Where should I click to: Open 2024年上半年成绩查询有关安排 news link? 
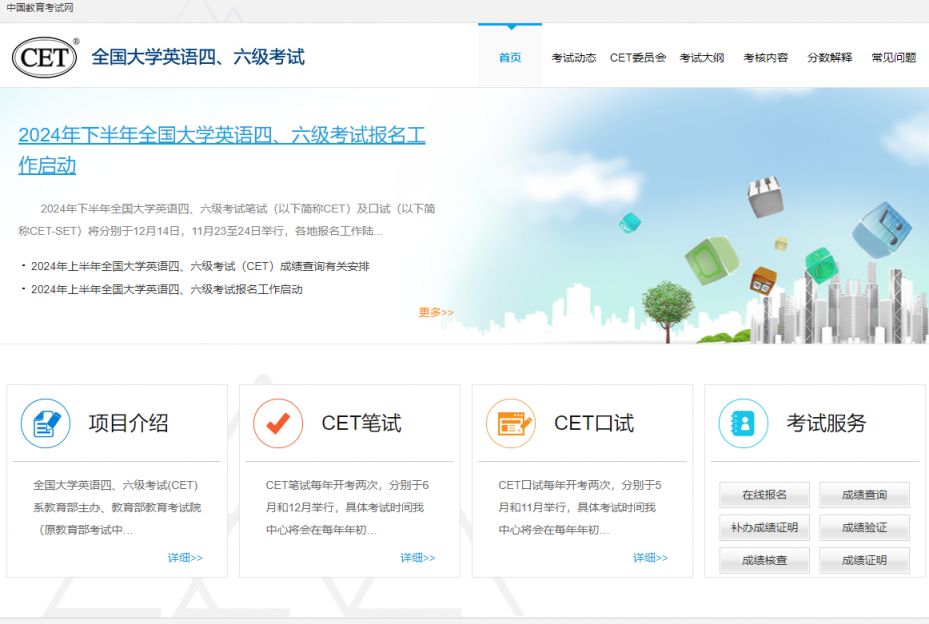click(200, 266)
